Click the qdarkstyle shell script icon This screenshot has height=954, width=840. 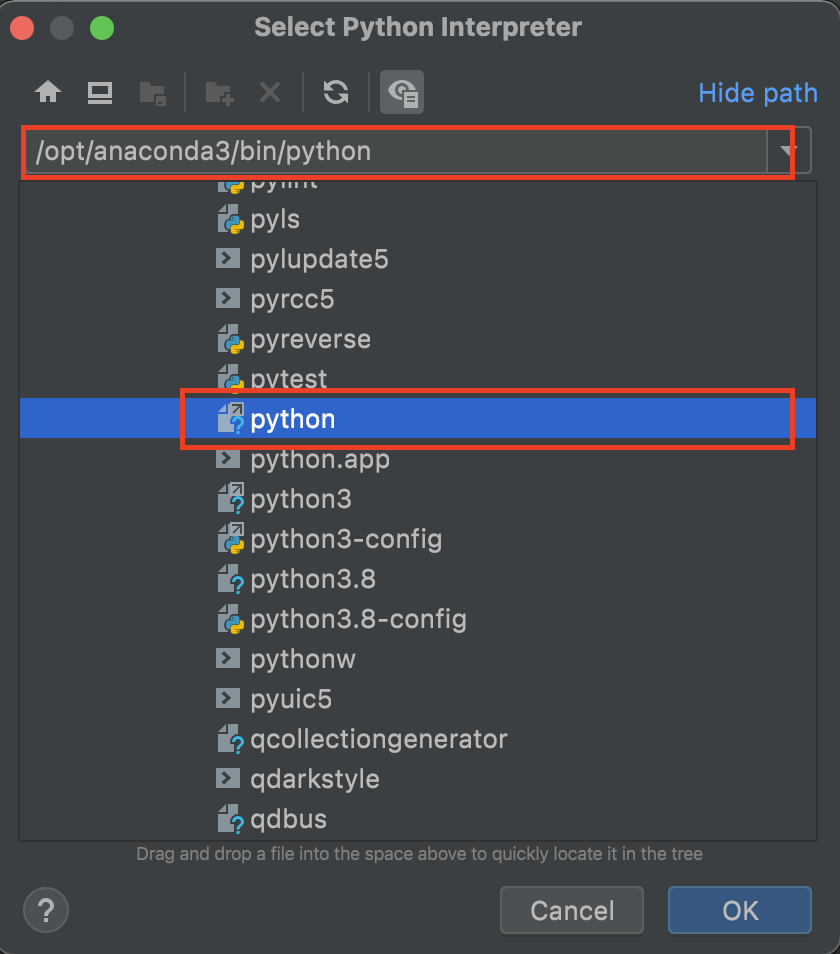228,778
